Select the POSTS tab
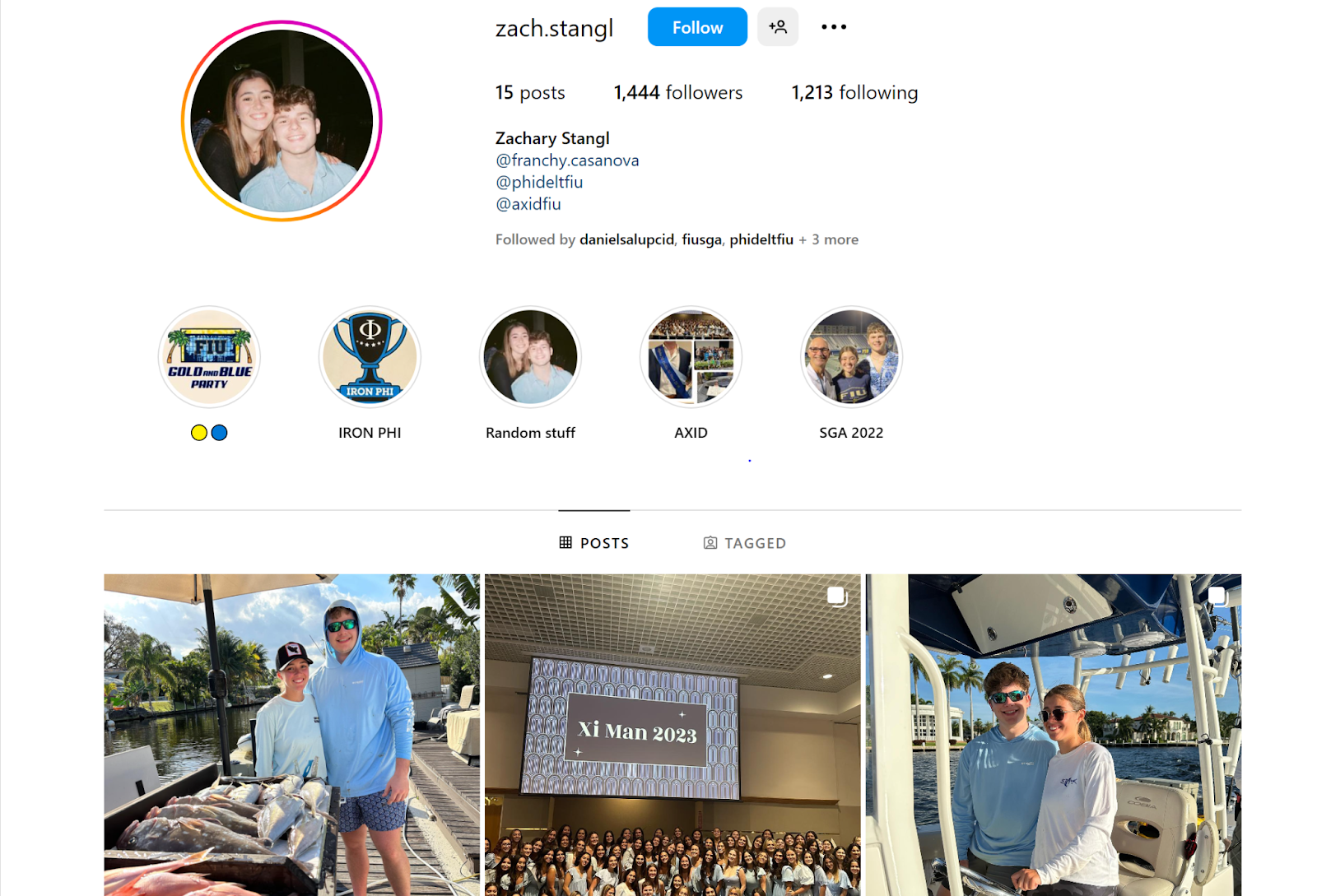1317x896 pixels. tap(594, 543)
